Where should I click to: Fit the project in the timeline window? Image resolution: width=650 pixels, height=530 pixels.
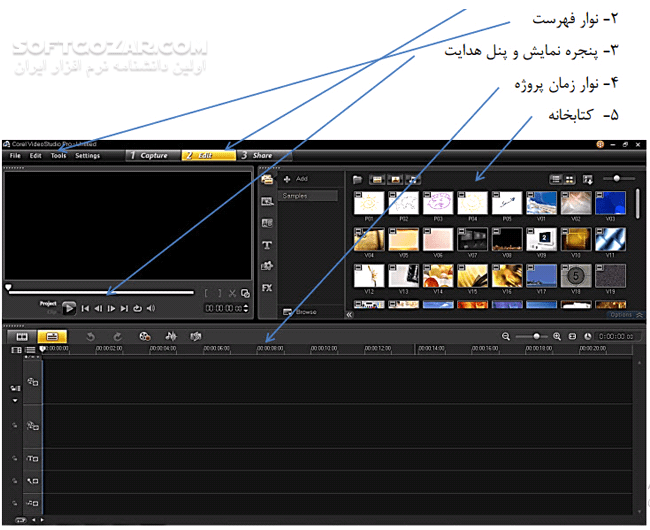(x=572, y=336)
